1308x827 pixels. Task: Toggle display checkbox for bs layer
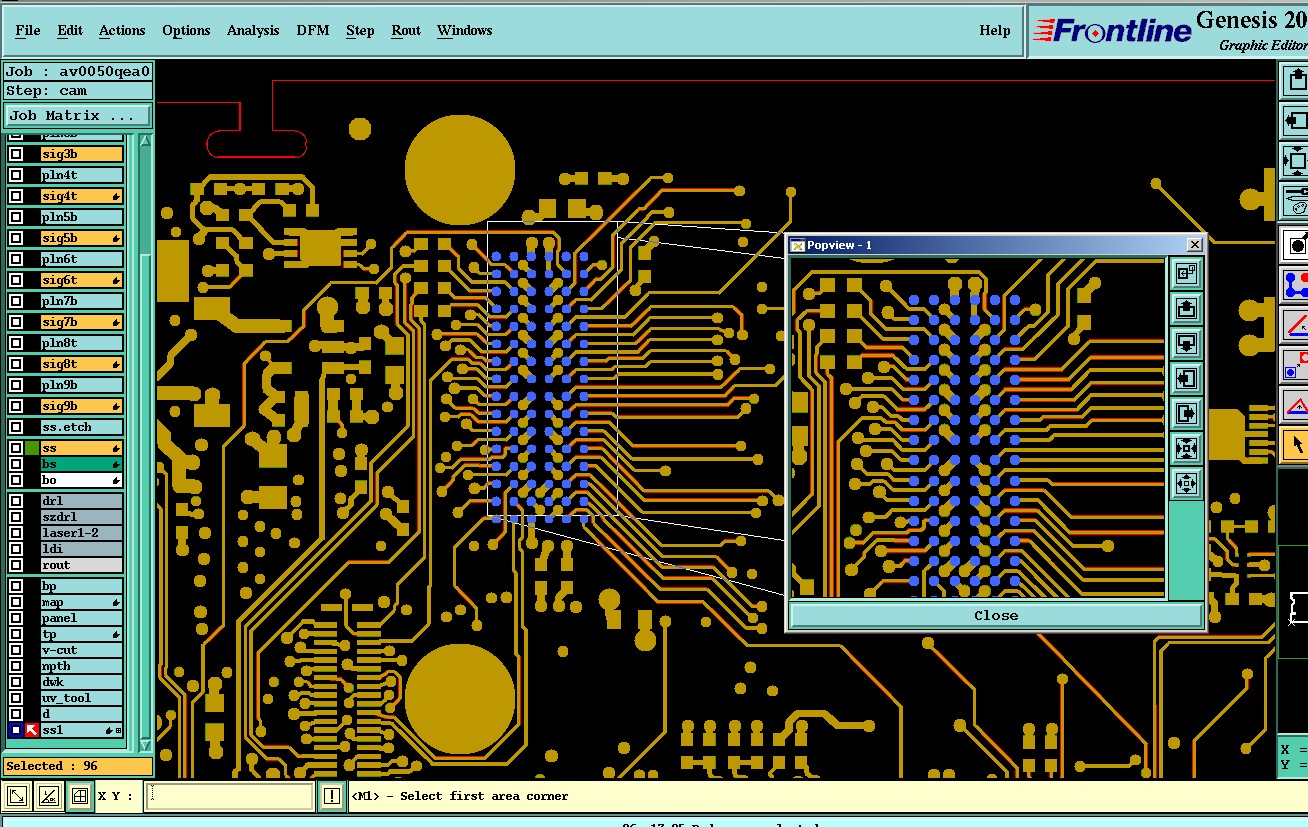point(16,464)
